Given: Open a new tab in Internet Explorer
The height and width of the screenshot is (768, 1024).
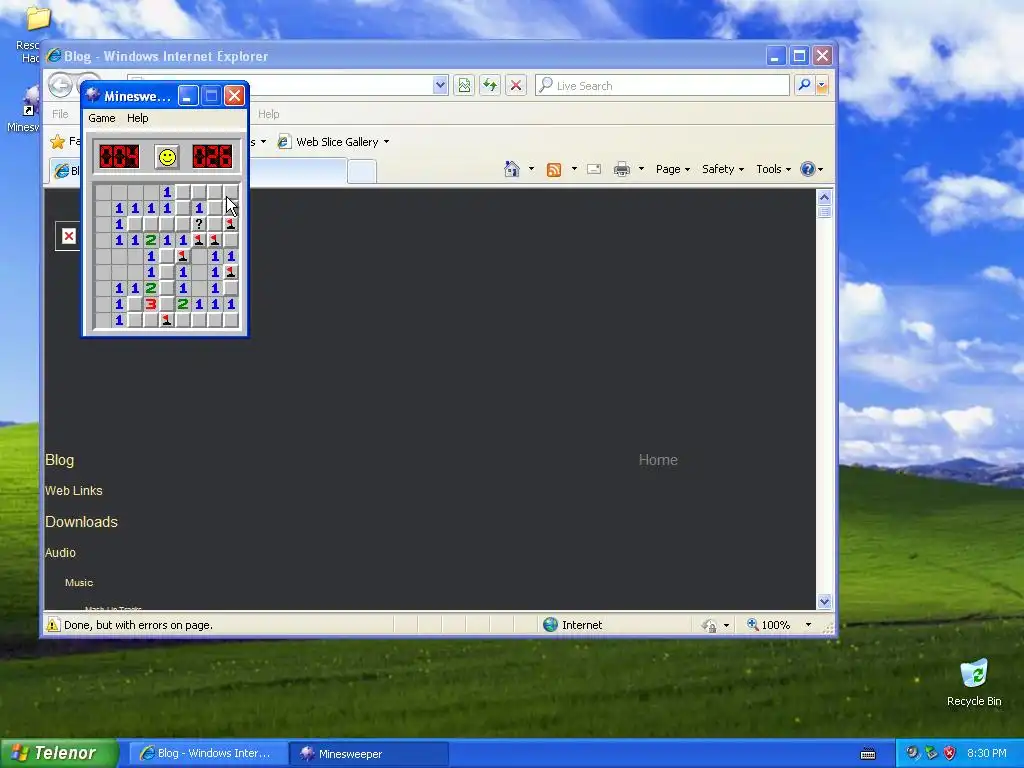Looking at the screenshot, I should pyautogui.click(x=362, y=171).
